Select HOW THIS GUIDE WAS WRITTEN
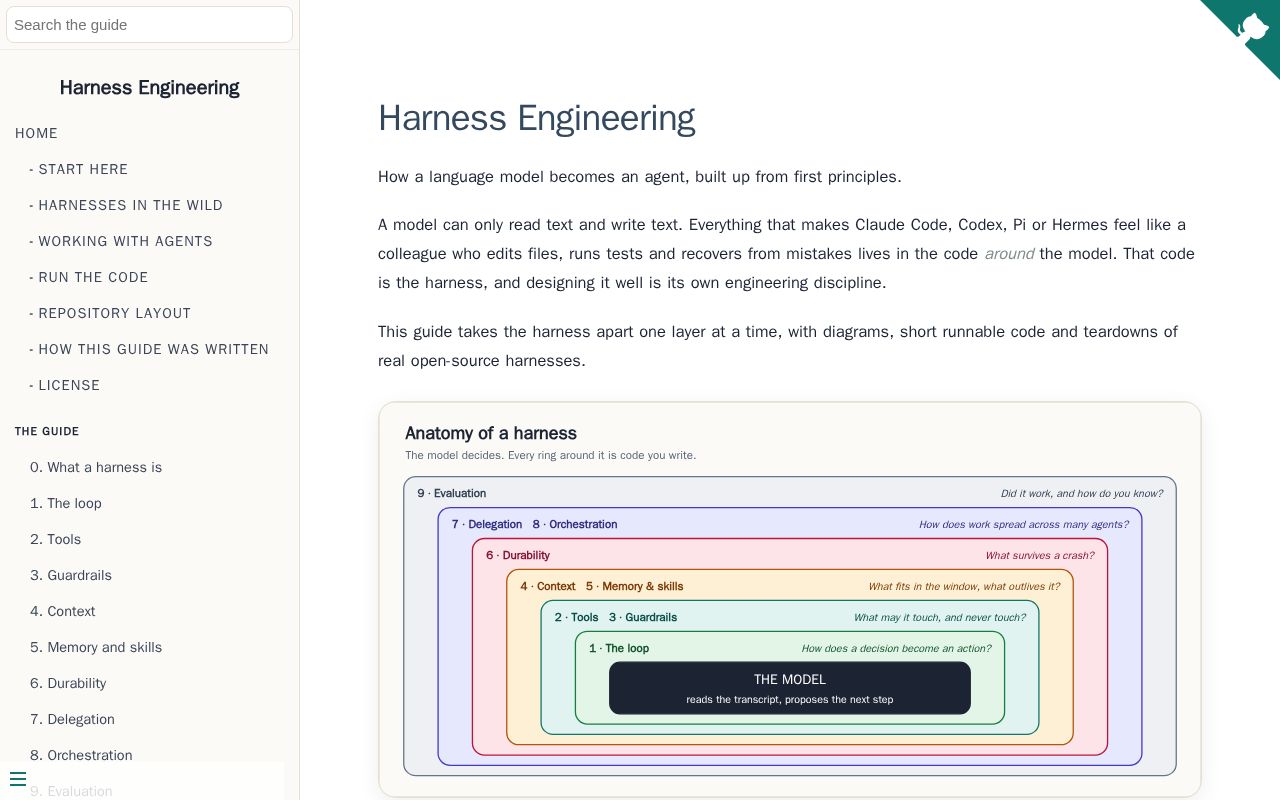The image size is (1280, 800). click(x=153, y=349)
